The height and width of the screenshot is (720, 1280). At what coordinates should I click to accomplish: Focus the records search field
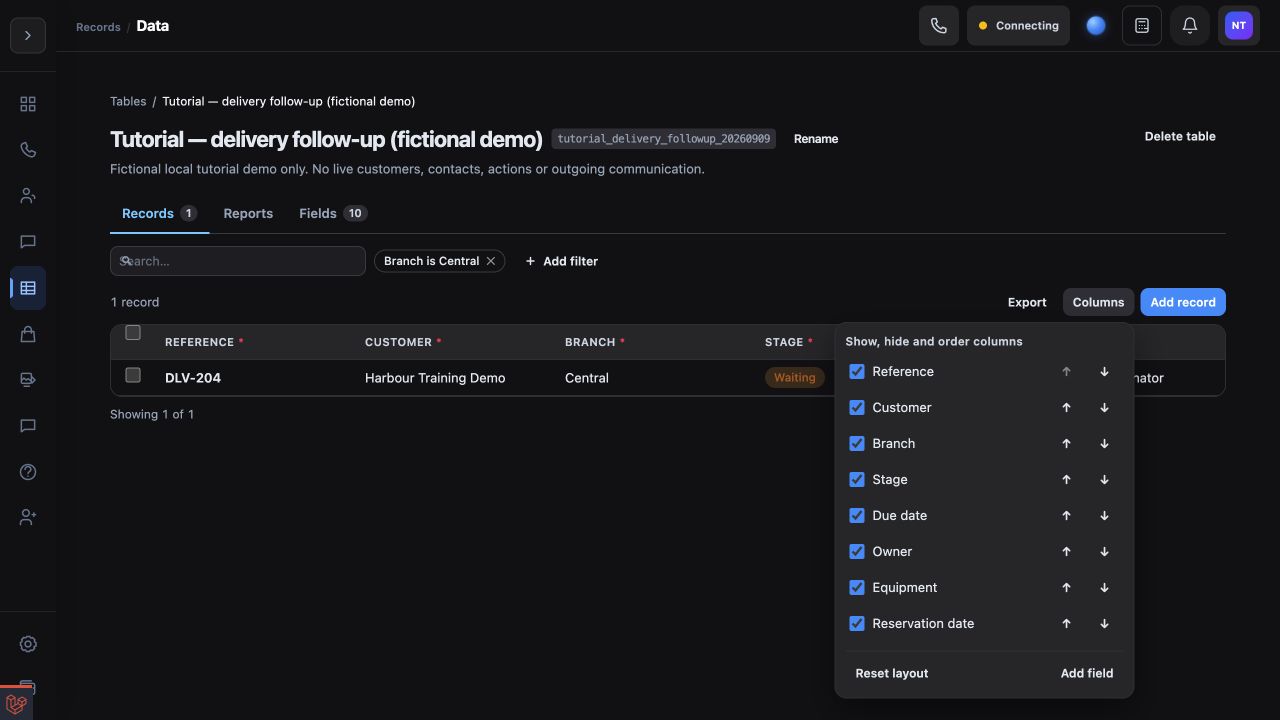coord(238,261)
